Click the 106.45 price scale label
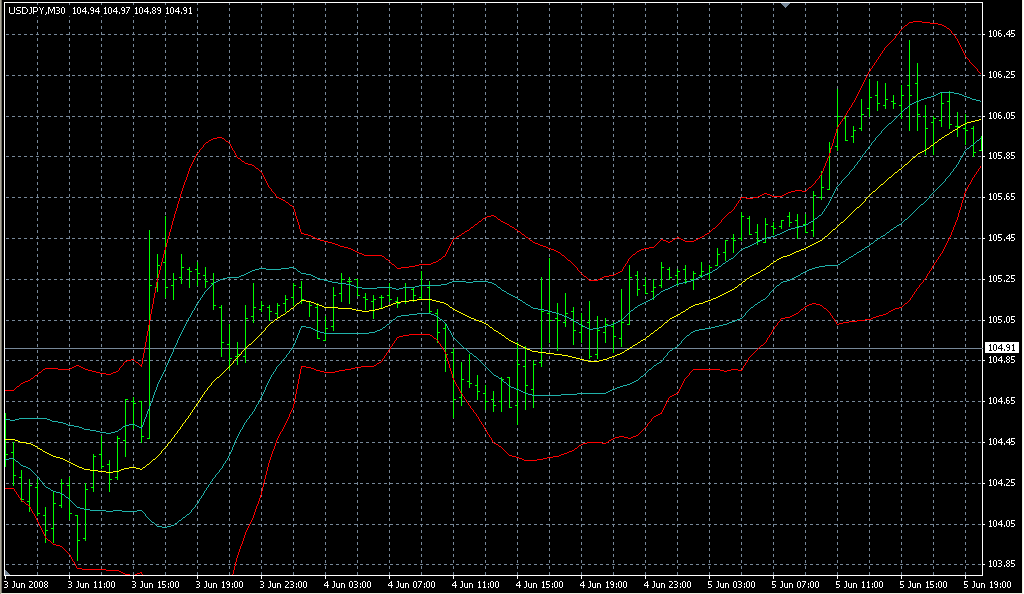Image resolution: width=1024 pixels, height=594 pixels. [x=1000, y=34]
